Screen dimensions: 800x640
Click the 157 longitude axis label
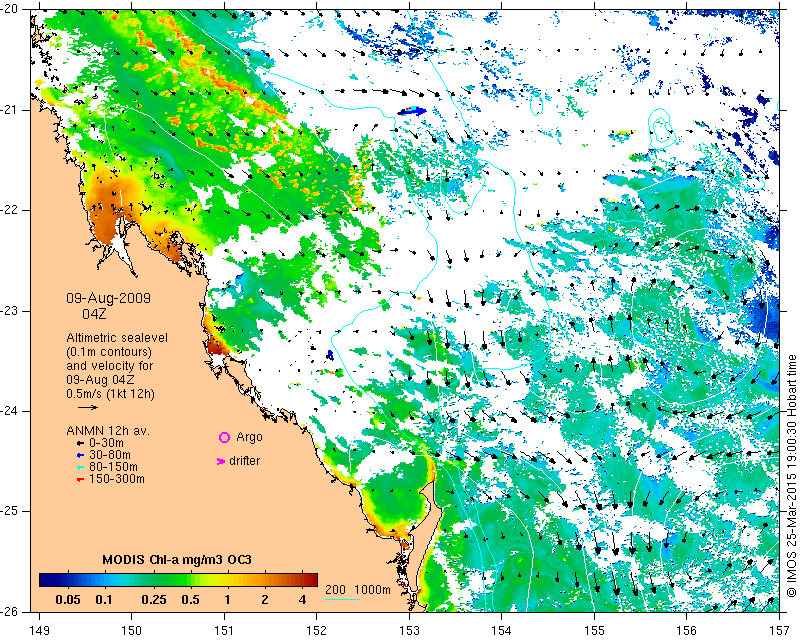pyautogui.click(x=780, y=631)
